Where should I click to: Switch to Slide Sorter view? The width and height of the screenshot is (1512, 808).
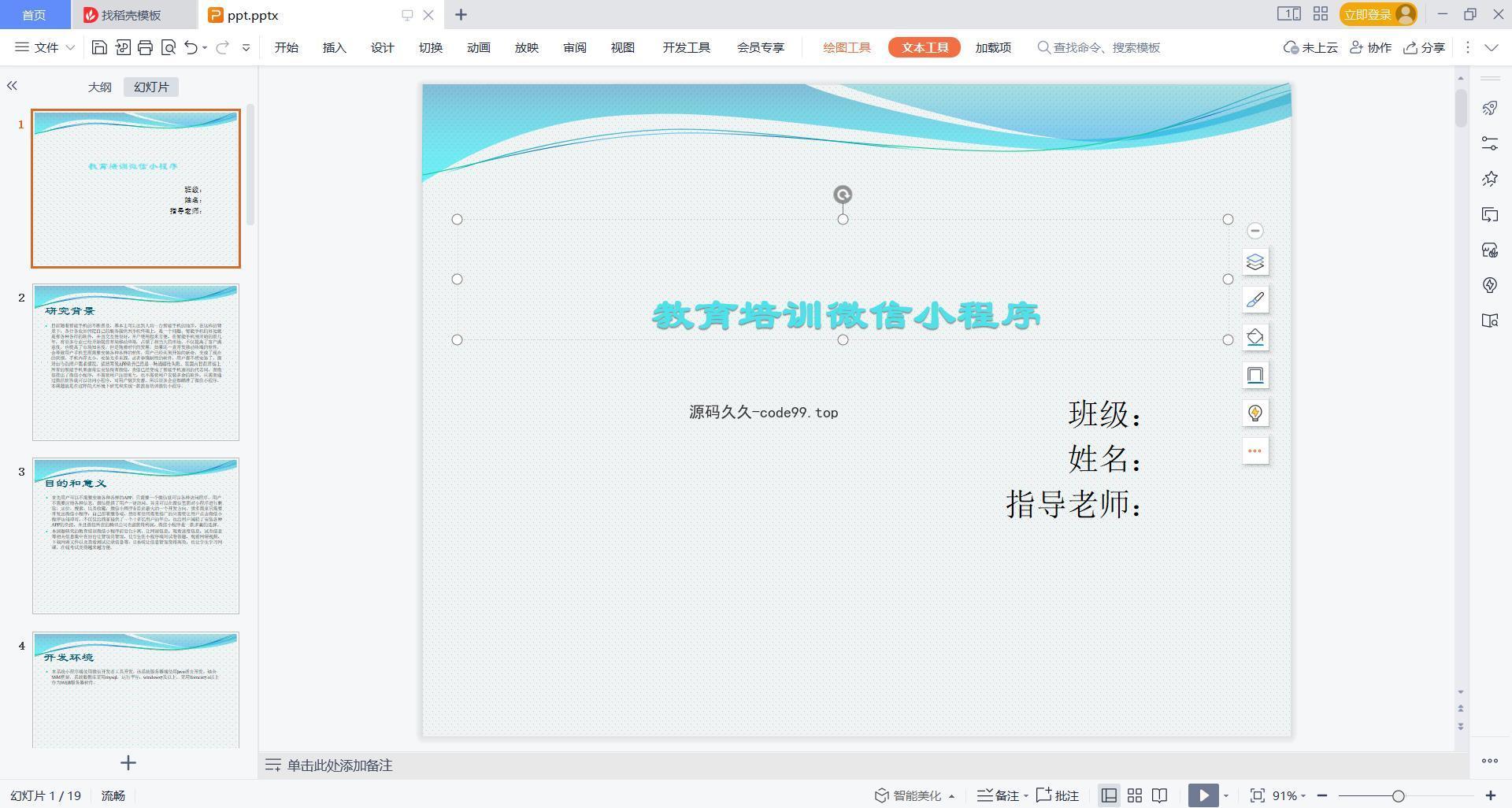point(1135,795)
